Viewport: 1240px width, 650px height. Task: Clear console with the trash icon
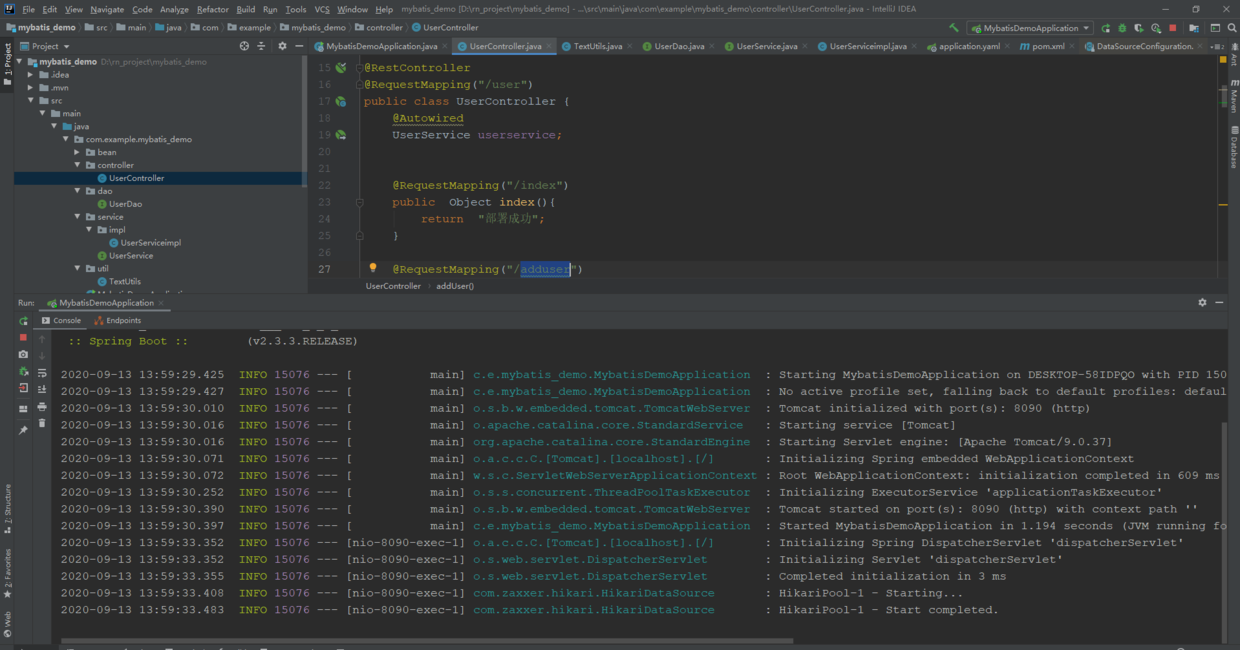coord(42,424)
